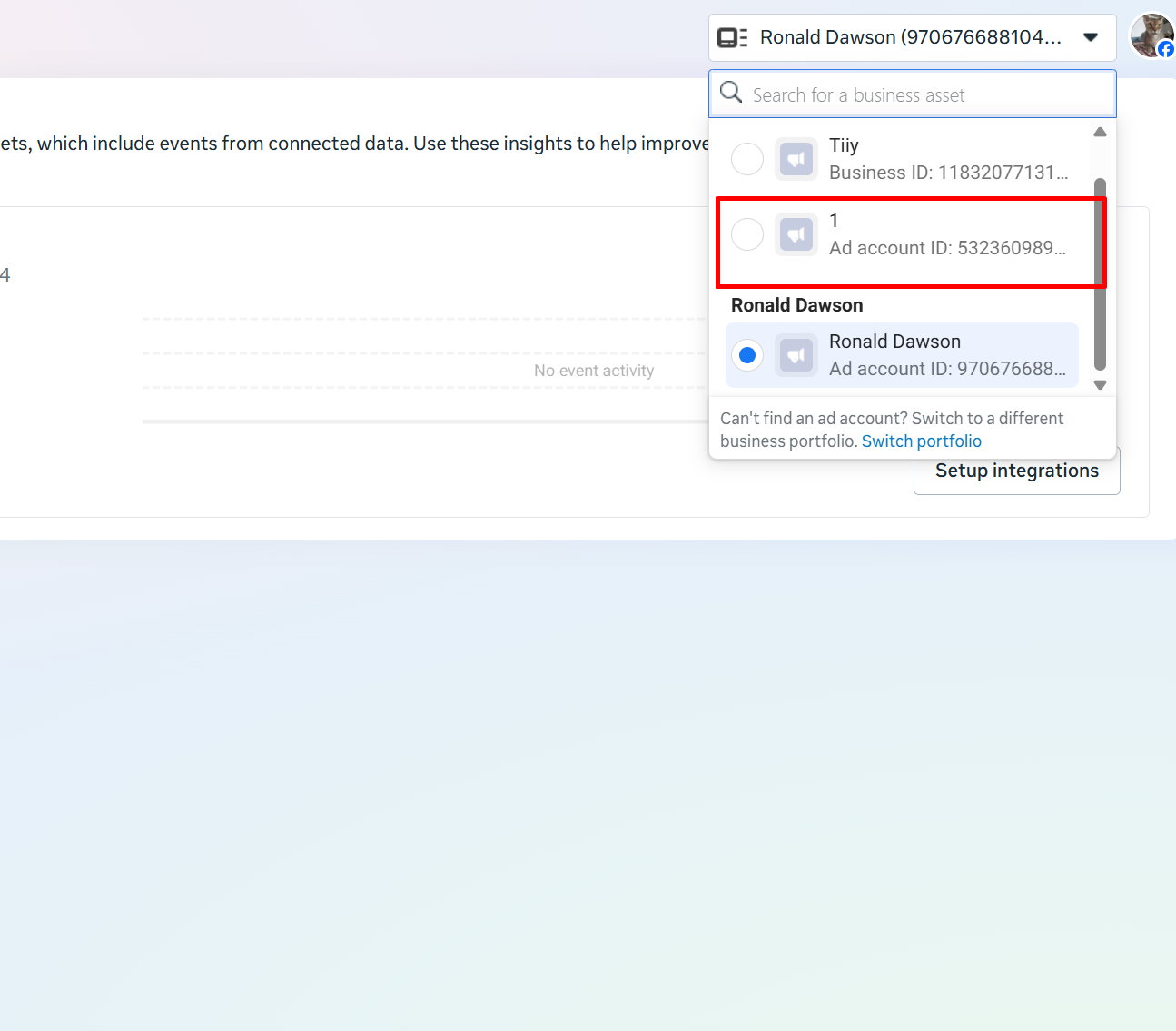Image resolution: width=1176 pixels, height=1031 pixels.
Task: Click the account list scrollbar thumb
Action: (x=1100, y=273)
